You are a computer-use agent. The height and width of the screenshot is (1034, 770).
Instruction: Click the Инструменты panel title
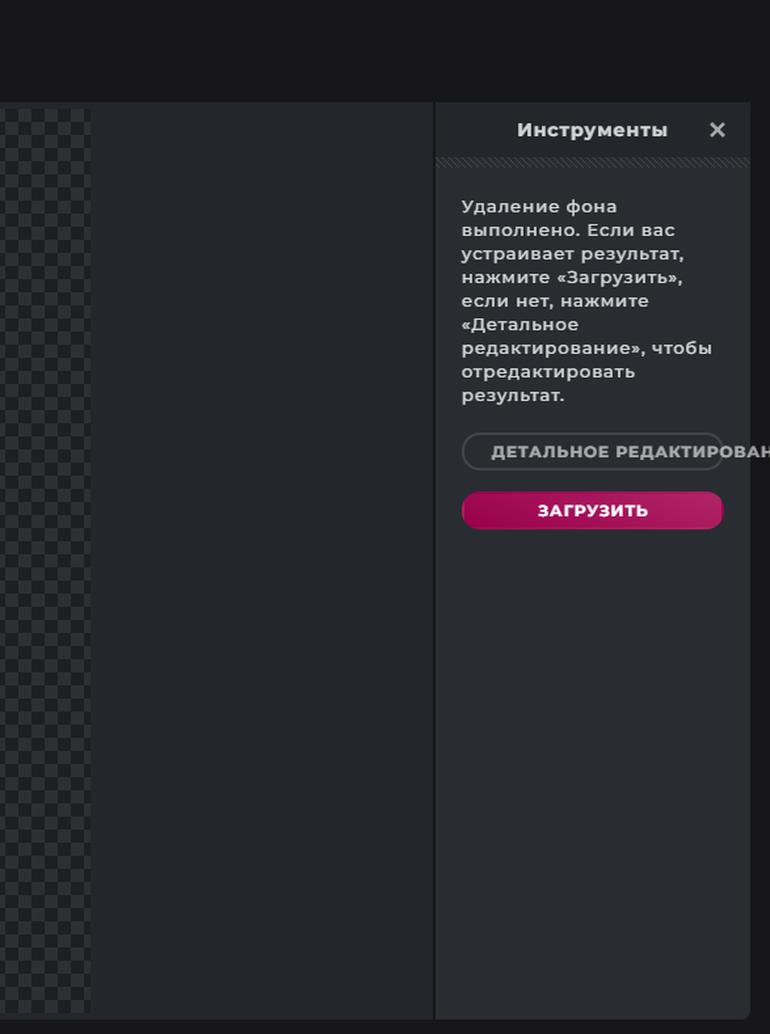pos(592,130)
